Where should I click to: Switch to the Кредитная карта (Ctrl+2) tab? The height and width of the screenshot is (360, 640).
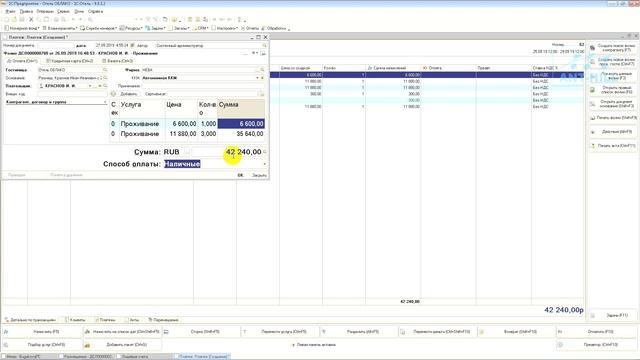point(70,61)
